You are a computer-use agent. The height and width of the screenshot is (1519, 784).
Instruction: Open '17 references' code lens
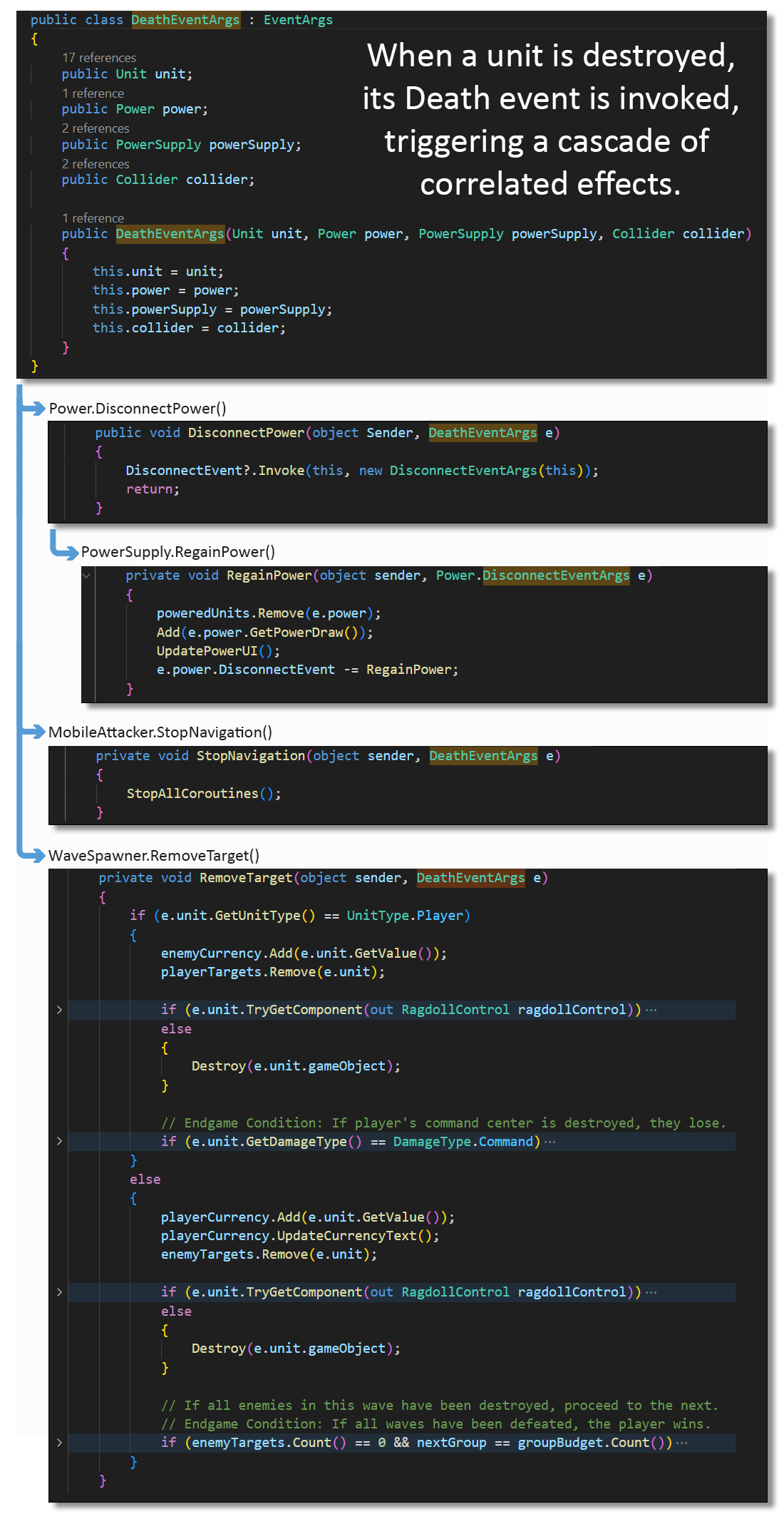(x=99, y=58)
